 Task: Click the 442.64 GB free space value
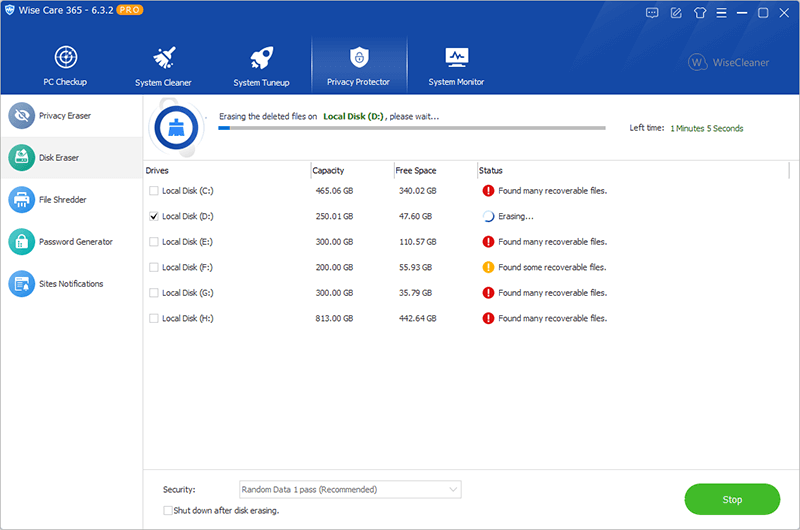417,318
